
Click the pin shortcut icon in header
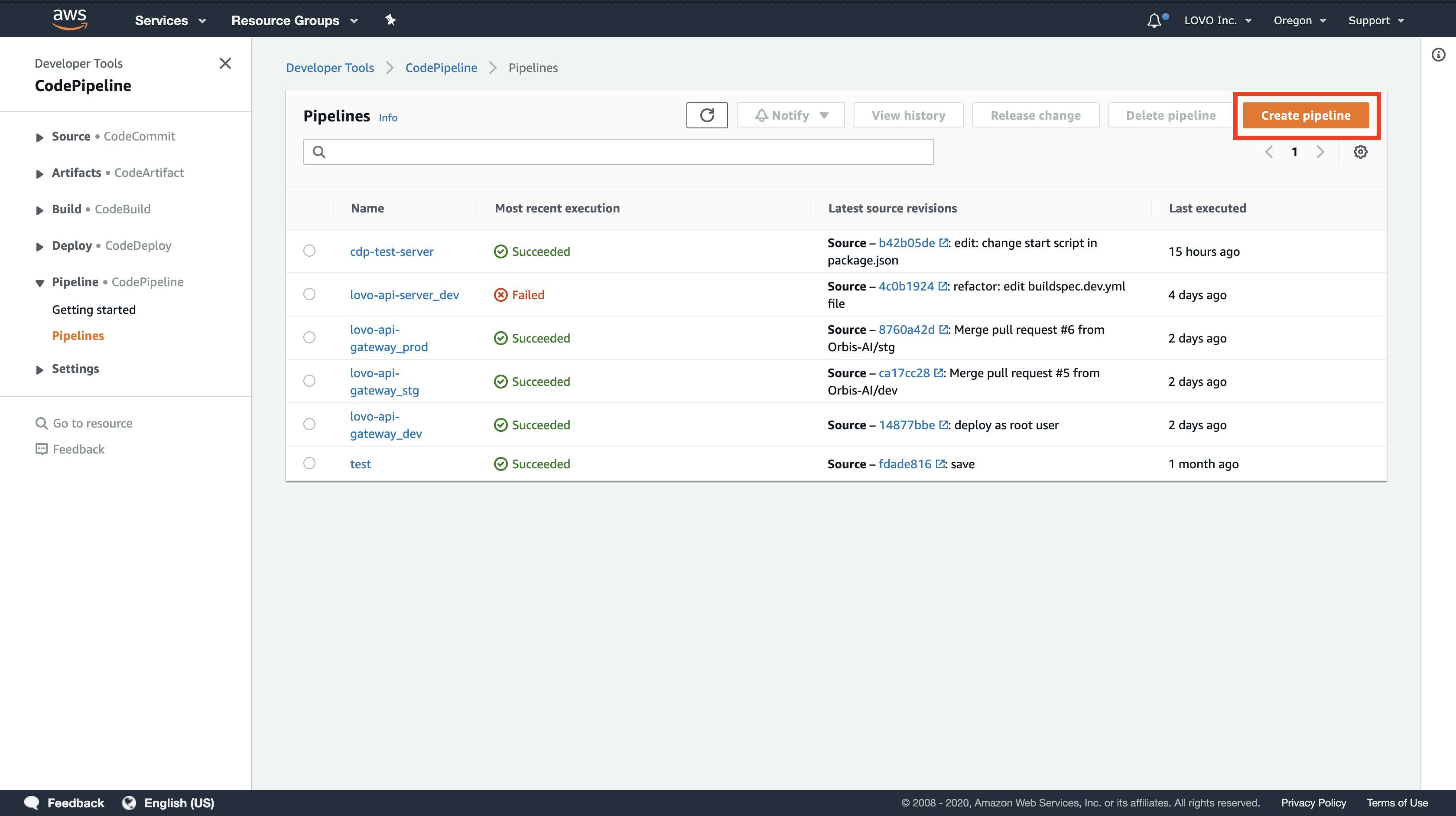[390, 20]
